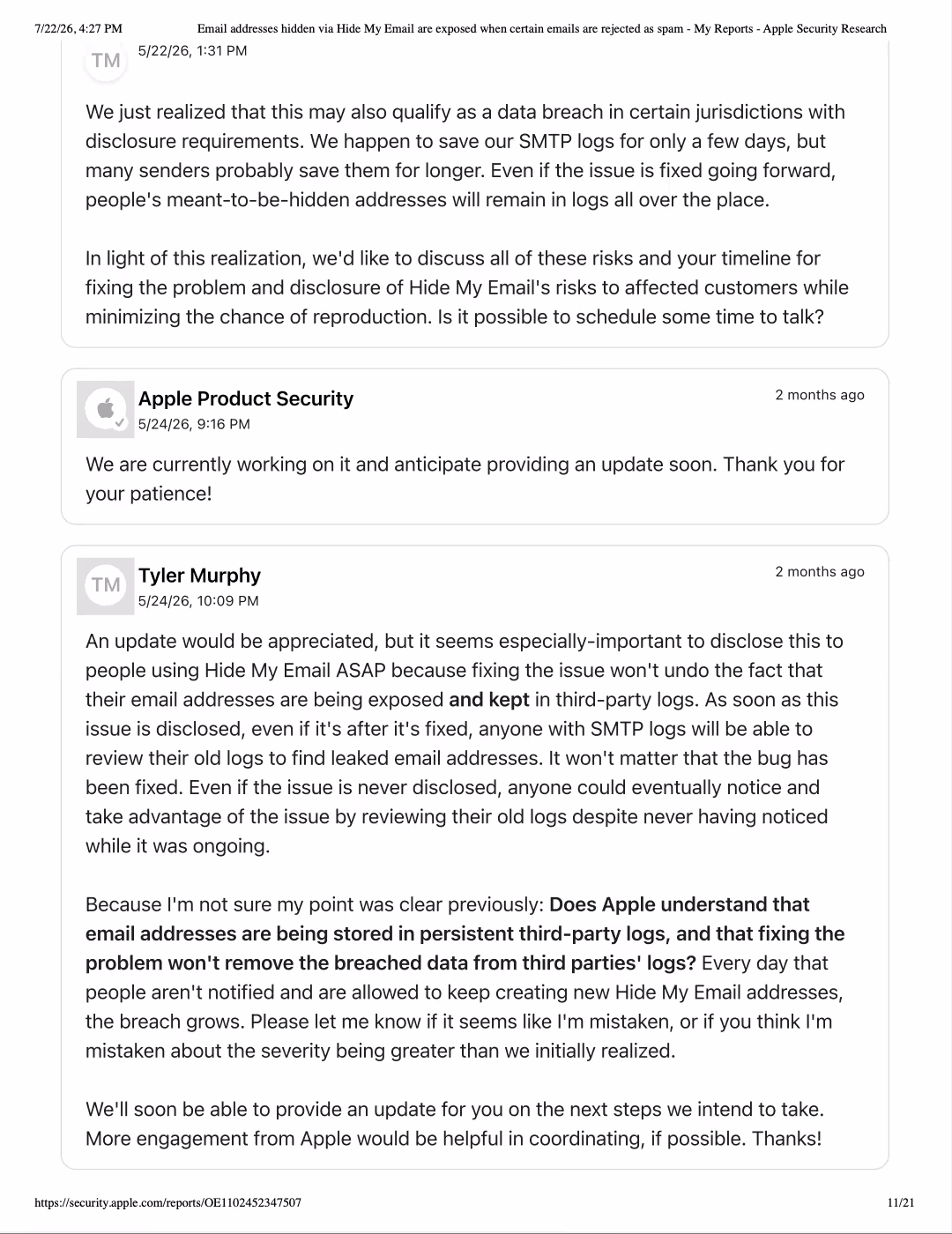Click the 5/22/26, 1:31 PM timestamp

coord(192,51)
